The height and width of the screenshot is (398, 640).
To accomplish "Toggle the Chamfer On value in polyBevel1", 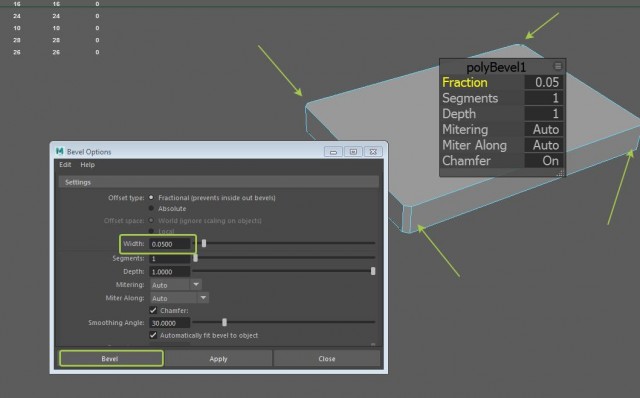I will pyautogui.click(x=544, y=160).
